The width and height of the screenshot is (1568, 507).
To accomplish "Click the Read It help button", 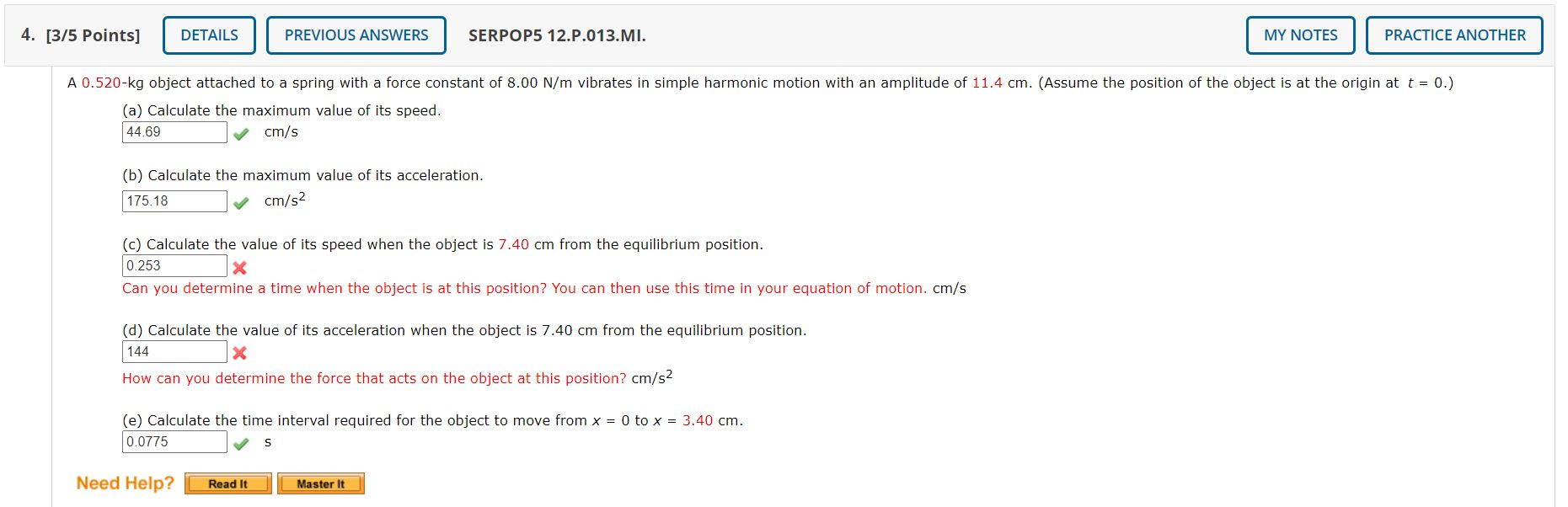I will 228,483.
